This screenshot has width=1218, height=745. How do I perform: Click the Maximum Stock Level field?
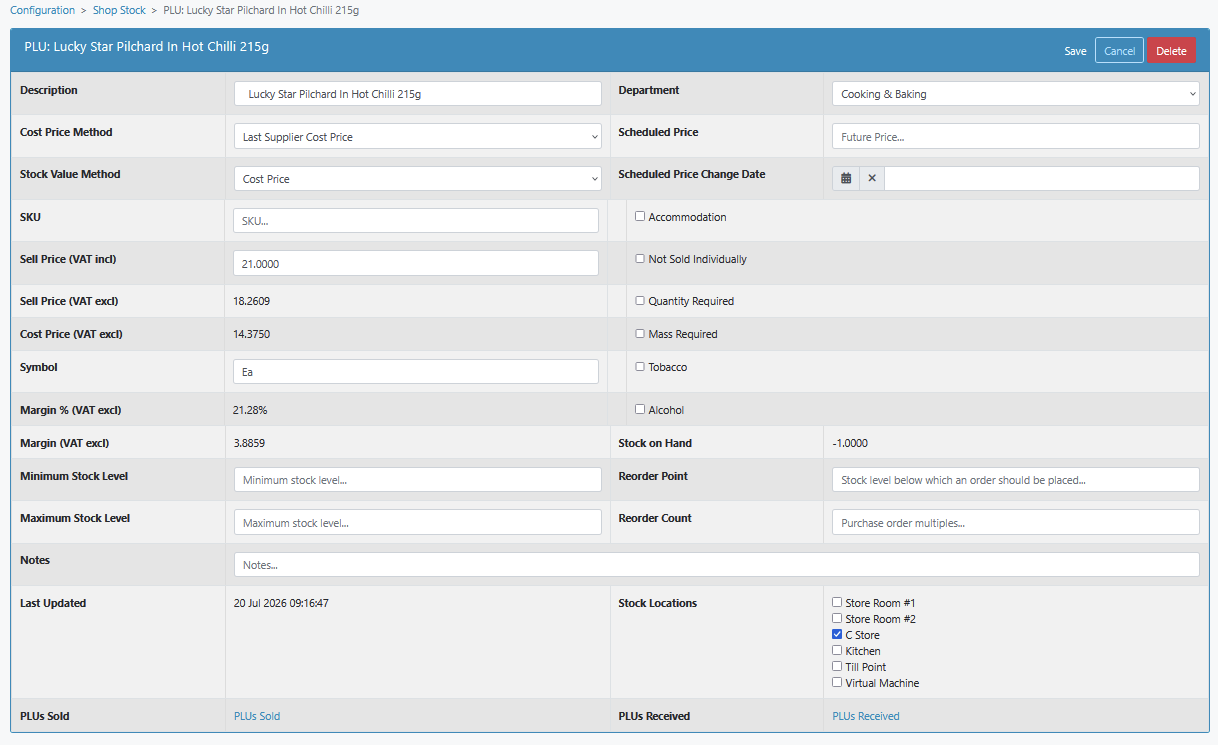point(418,522)
